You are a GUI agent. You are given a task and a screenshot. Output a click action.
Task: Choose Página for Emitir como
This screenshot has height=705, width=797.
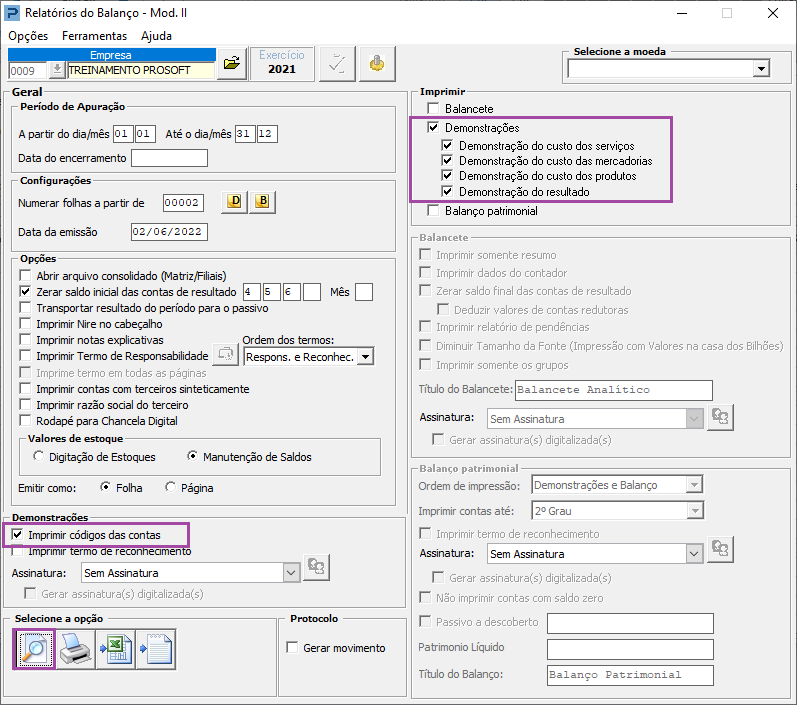coord(171,487)
